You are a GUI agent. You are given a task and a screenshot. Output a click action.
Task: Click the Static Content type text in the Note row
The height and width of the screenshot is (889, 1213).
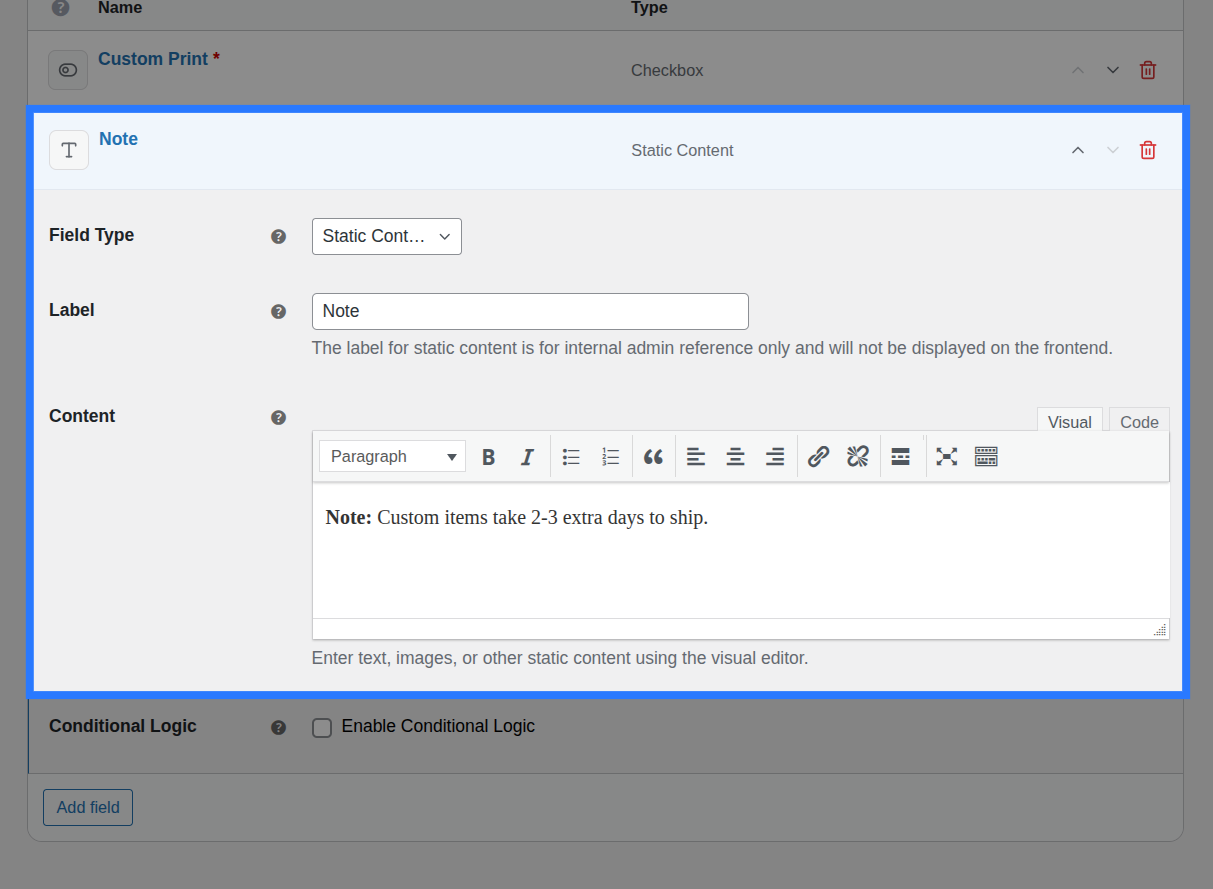click(682, 150)
